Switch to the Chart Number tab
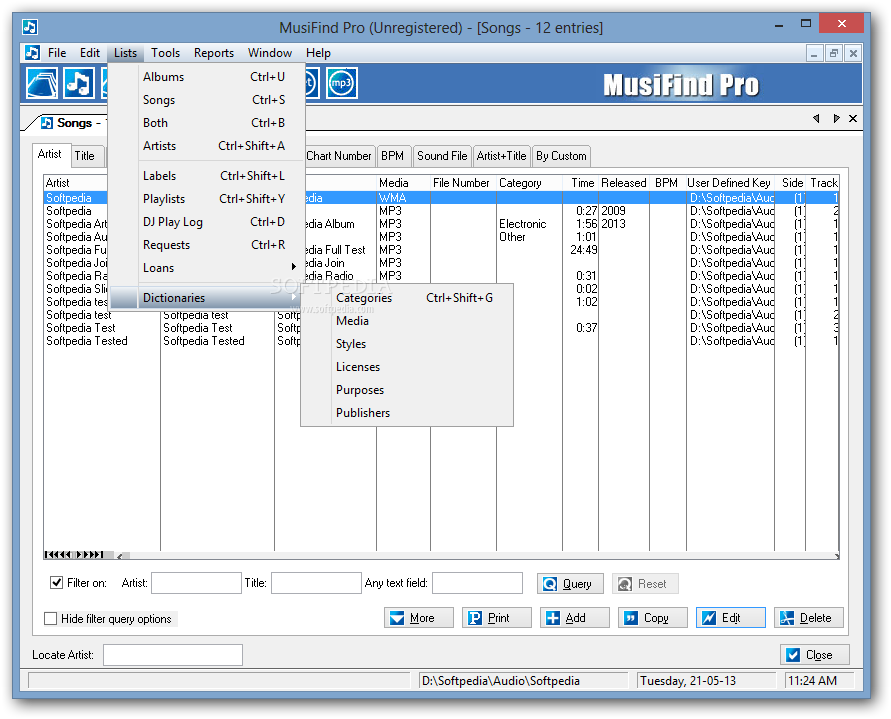Screen dimensions: 891x719 tap(339, 156)
